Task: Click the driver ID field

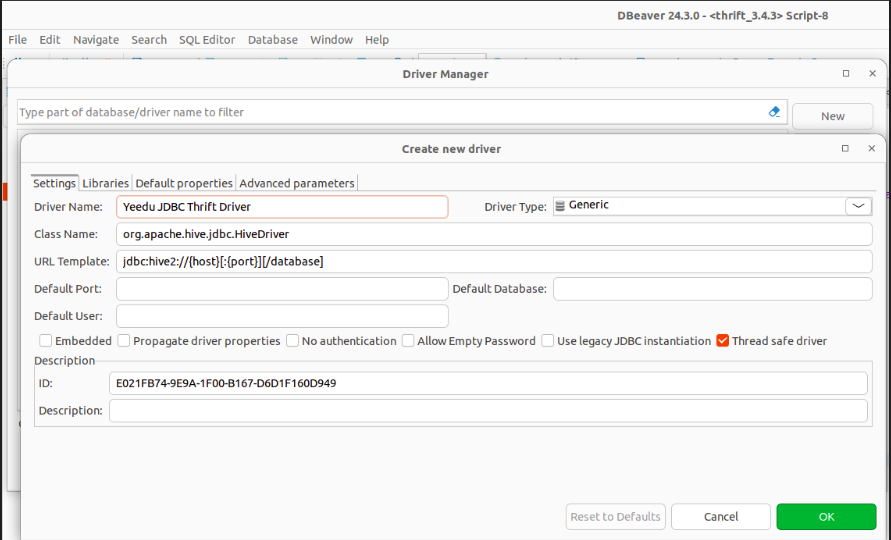Action: 488,383
